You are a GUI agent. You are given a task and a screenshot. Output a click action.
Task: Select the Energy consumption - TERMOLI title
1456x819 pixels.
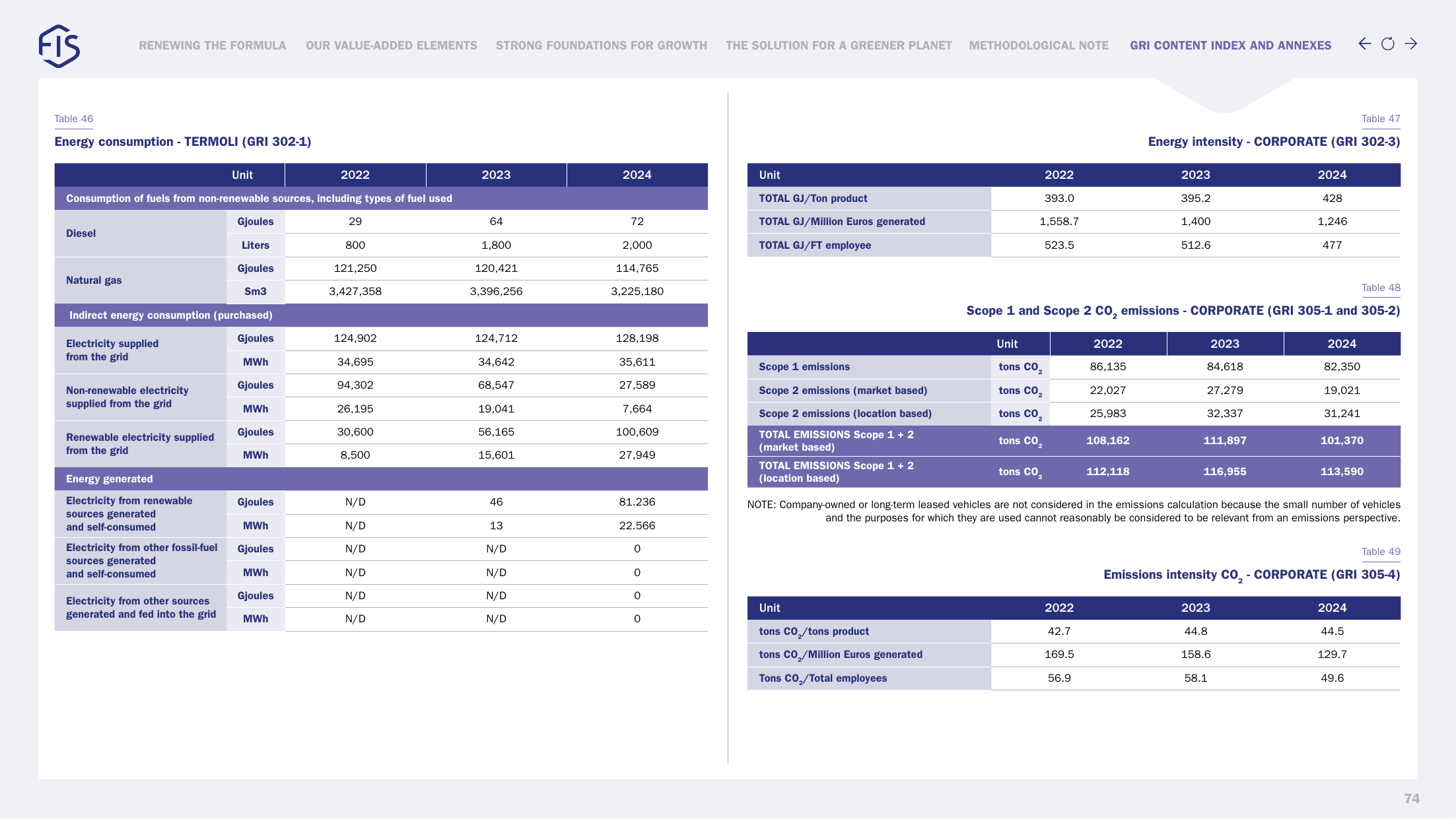183,142
